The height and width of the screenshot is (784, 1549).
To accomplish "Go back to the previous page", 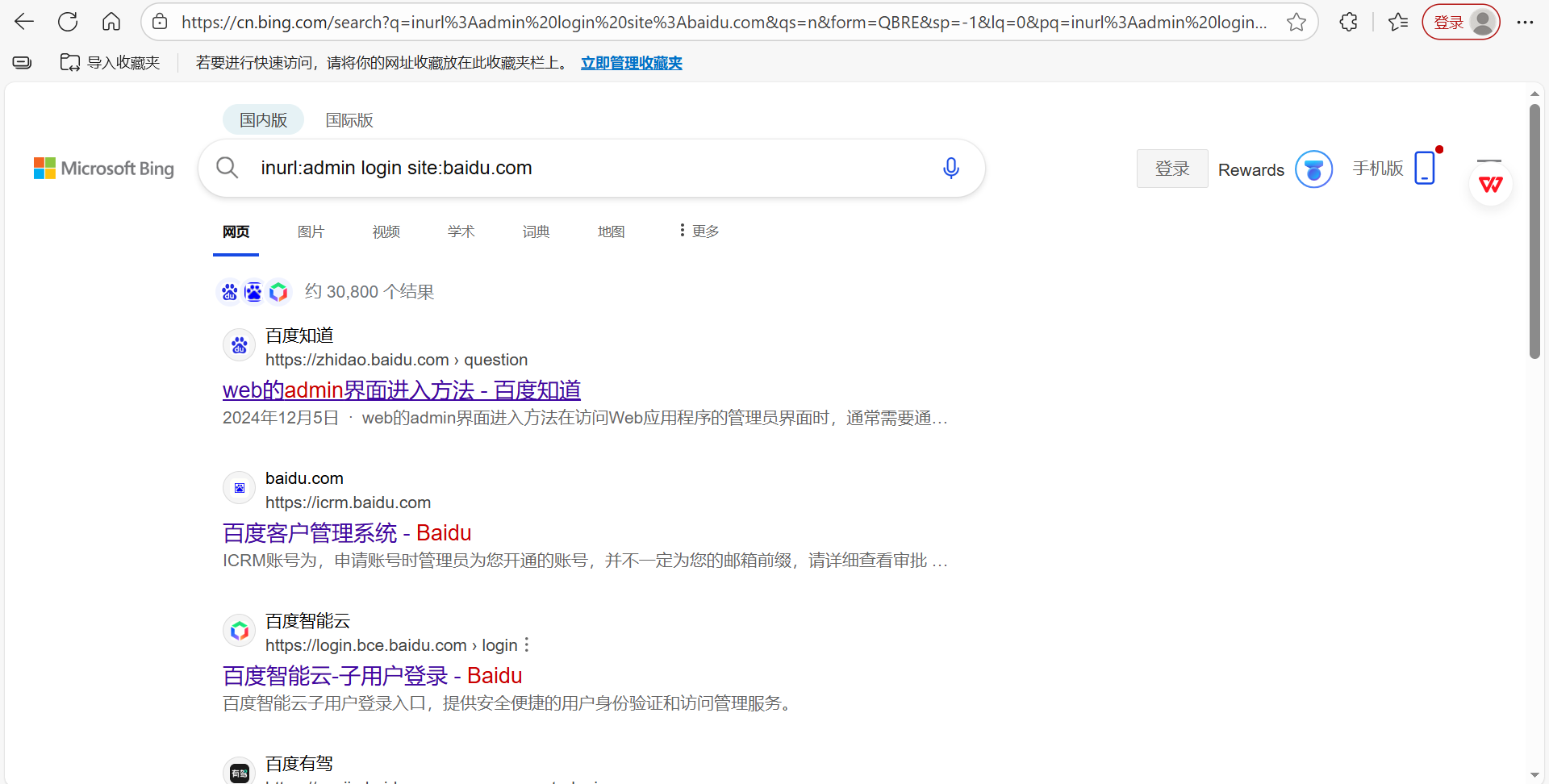I will pyautogui.click(x=24, y=22).
